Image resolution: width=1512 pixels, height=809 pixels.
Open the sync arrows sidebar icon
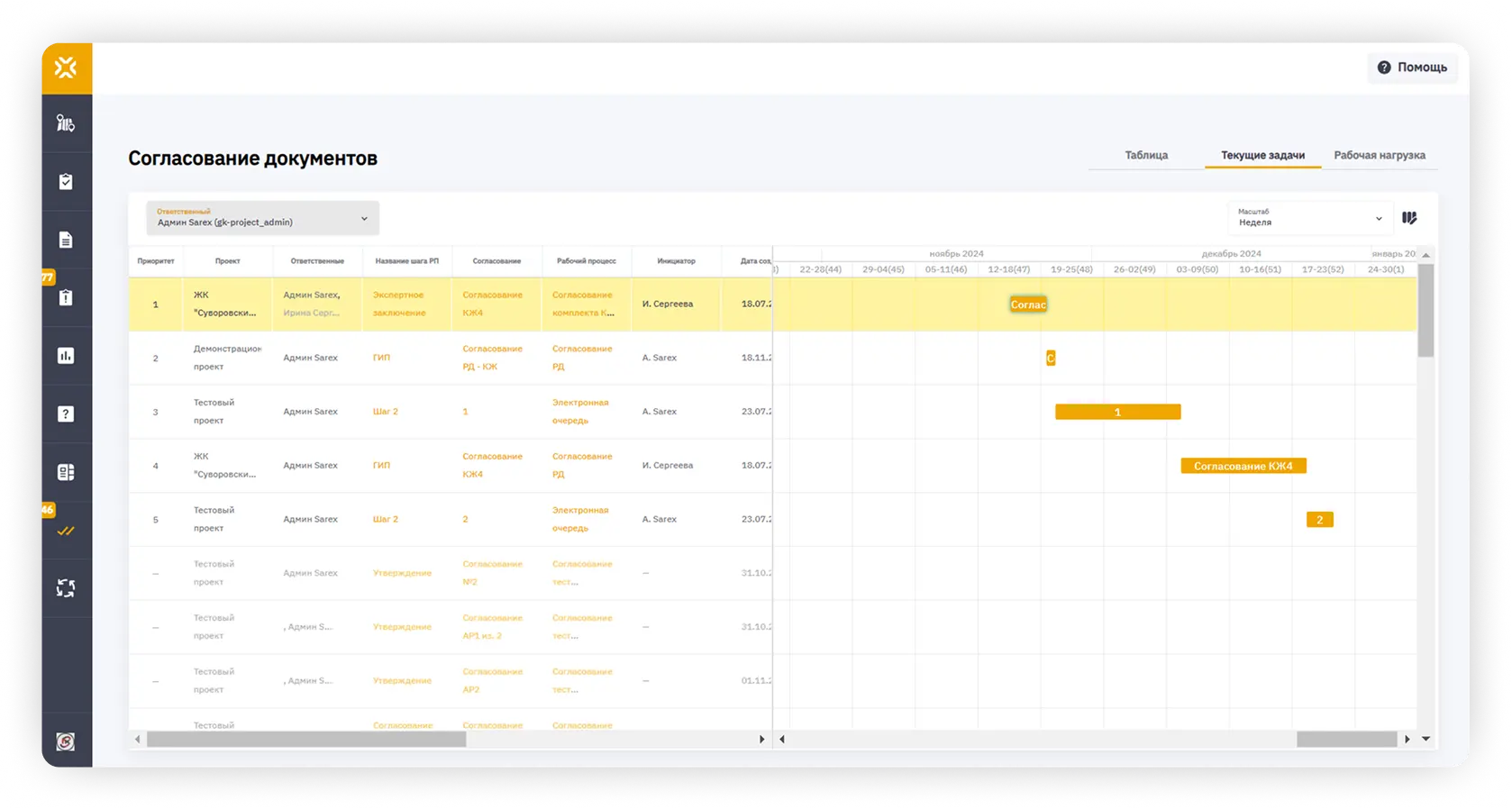[66, 588]
